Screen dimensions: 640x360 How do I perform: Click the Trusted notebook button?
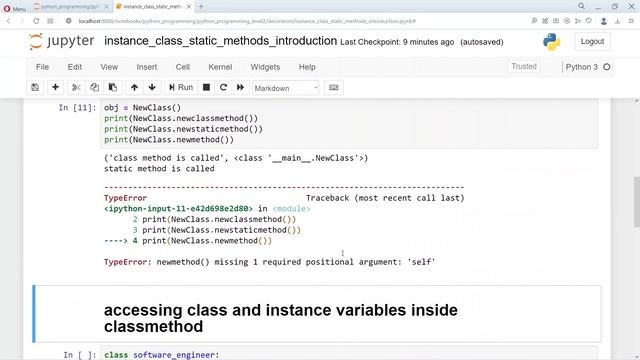click(x=524, y=67)
